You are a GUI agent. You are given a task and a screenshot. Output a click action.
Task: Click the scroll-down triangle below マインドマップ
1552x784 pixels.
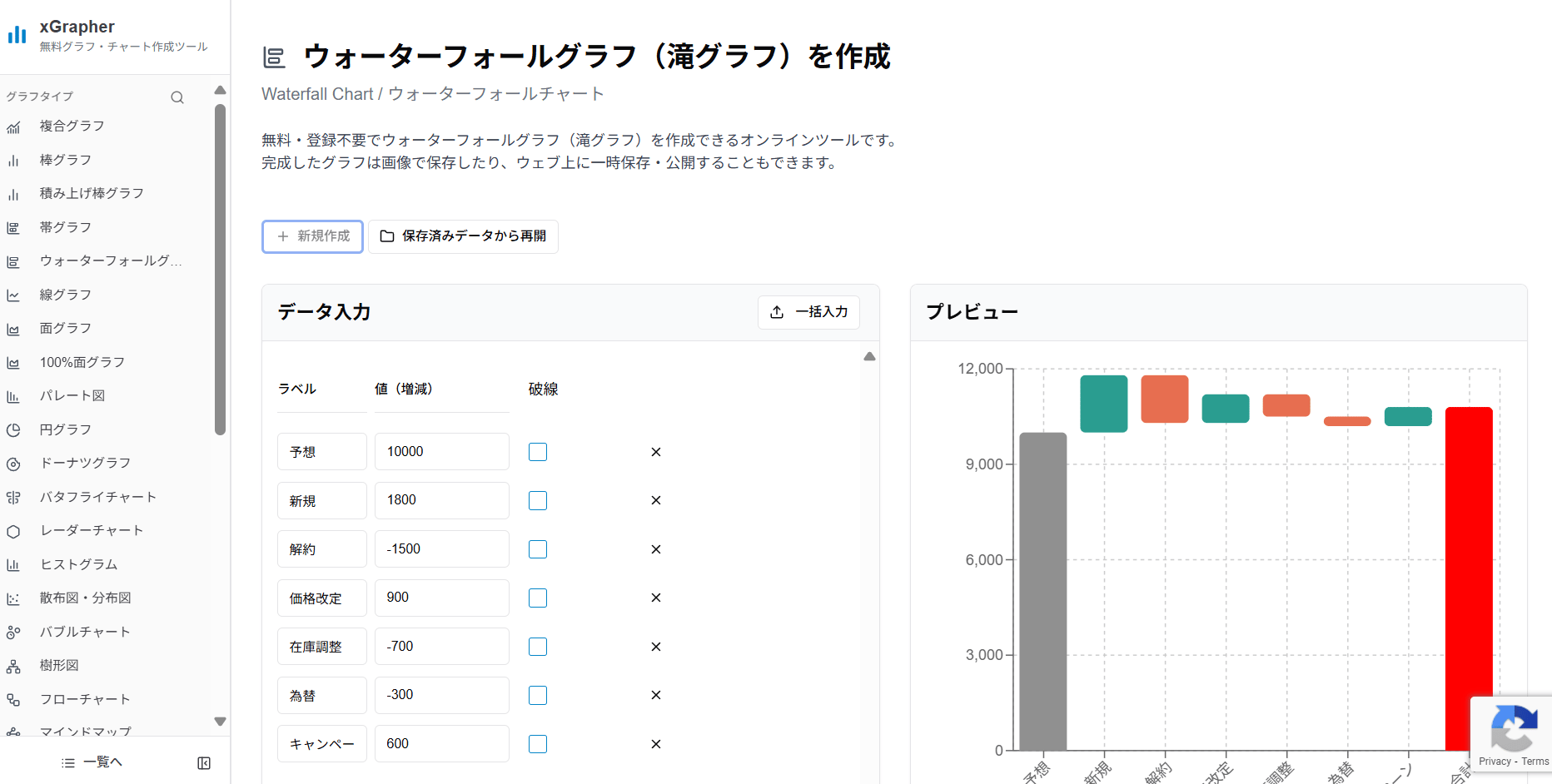point(220,722)
